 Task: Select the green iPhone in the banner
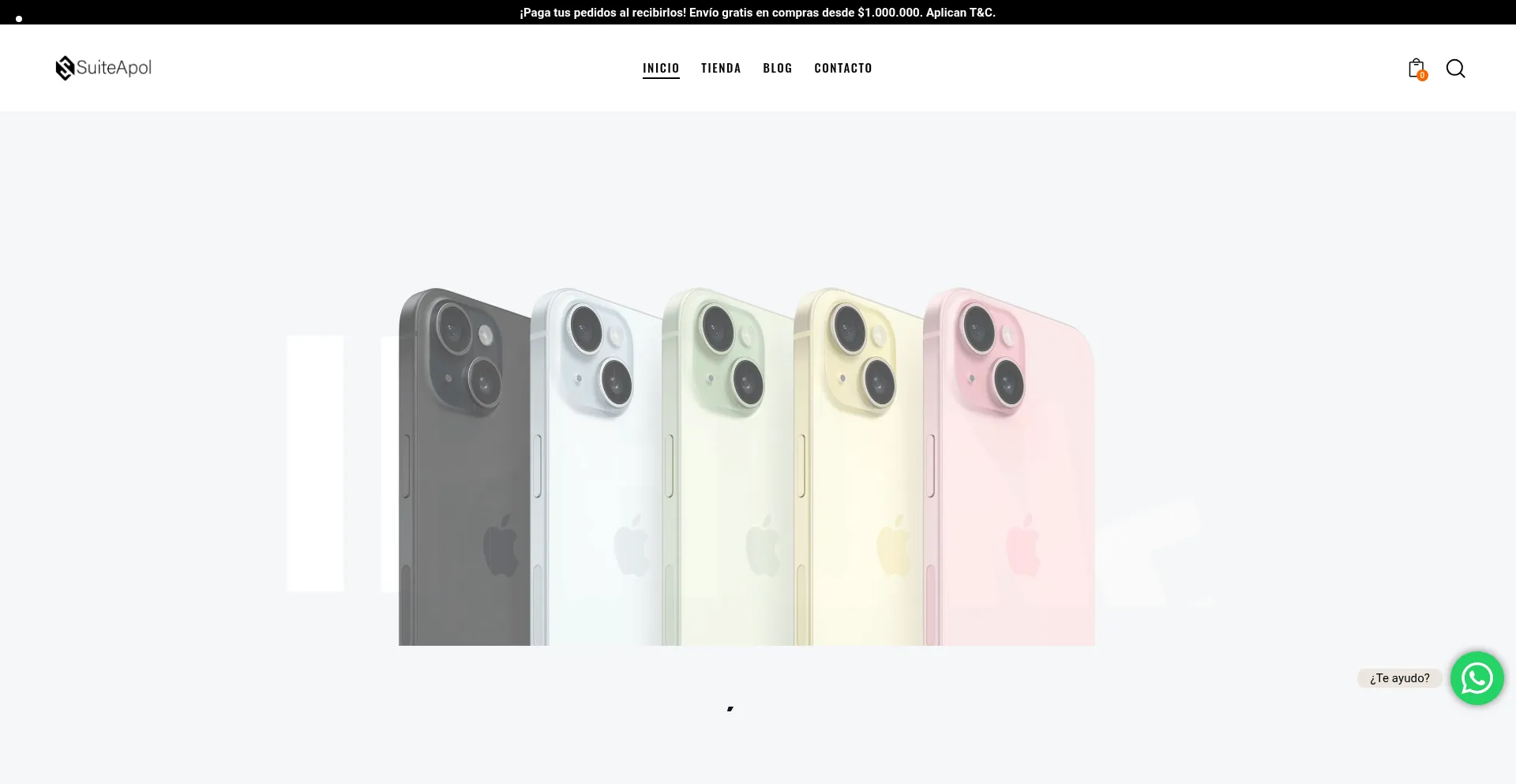(x=728, y=466)
